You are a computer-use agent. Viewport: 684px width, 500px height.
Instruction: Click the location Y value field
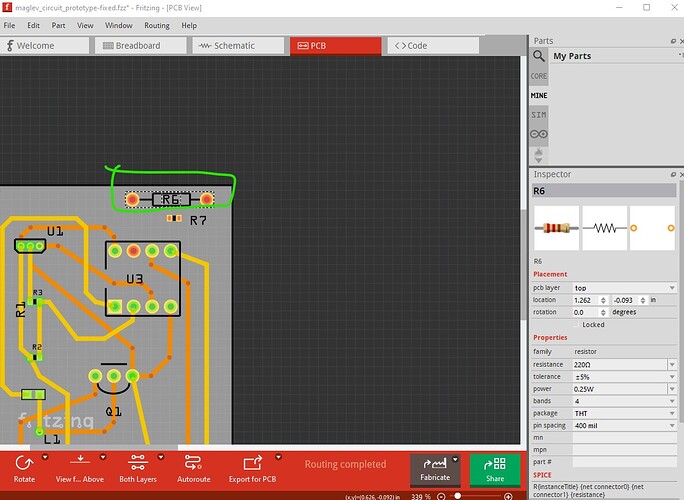(626, 300)
